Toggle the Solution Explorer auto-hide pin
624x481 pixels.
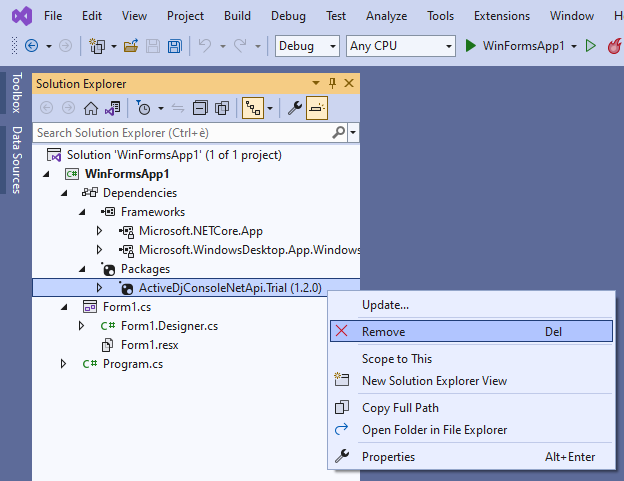pyautogui.click(x=333, y=84)
